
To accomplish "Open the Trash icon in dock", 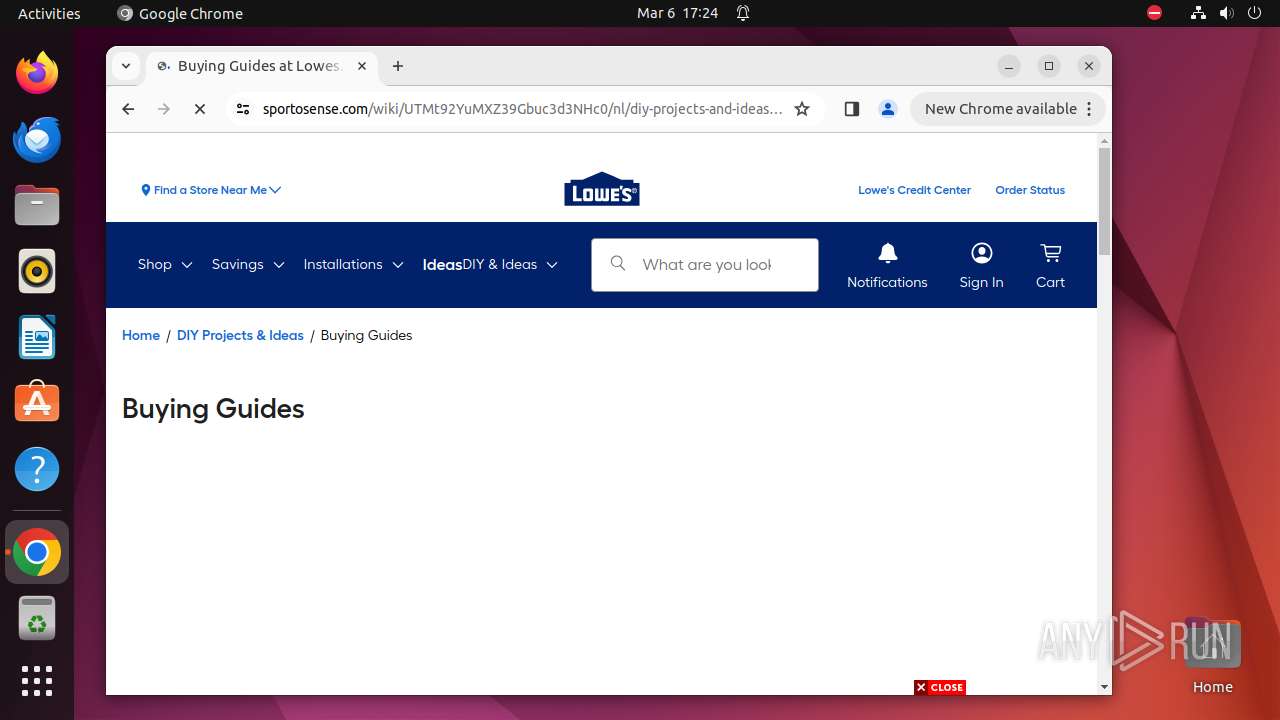I will pos(37,618).
